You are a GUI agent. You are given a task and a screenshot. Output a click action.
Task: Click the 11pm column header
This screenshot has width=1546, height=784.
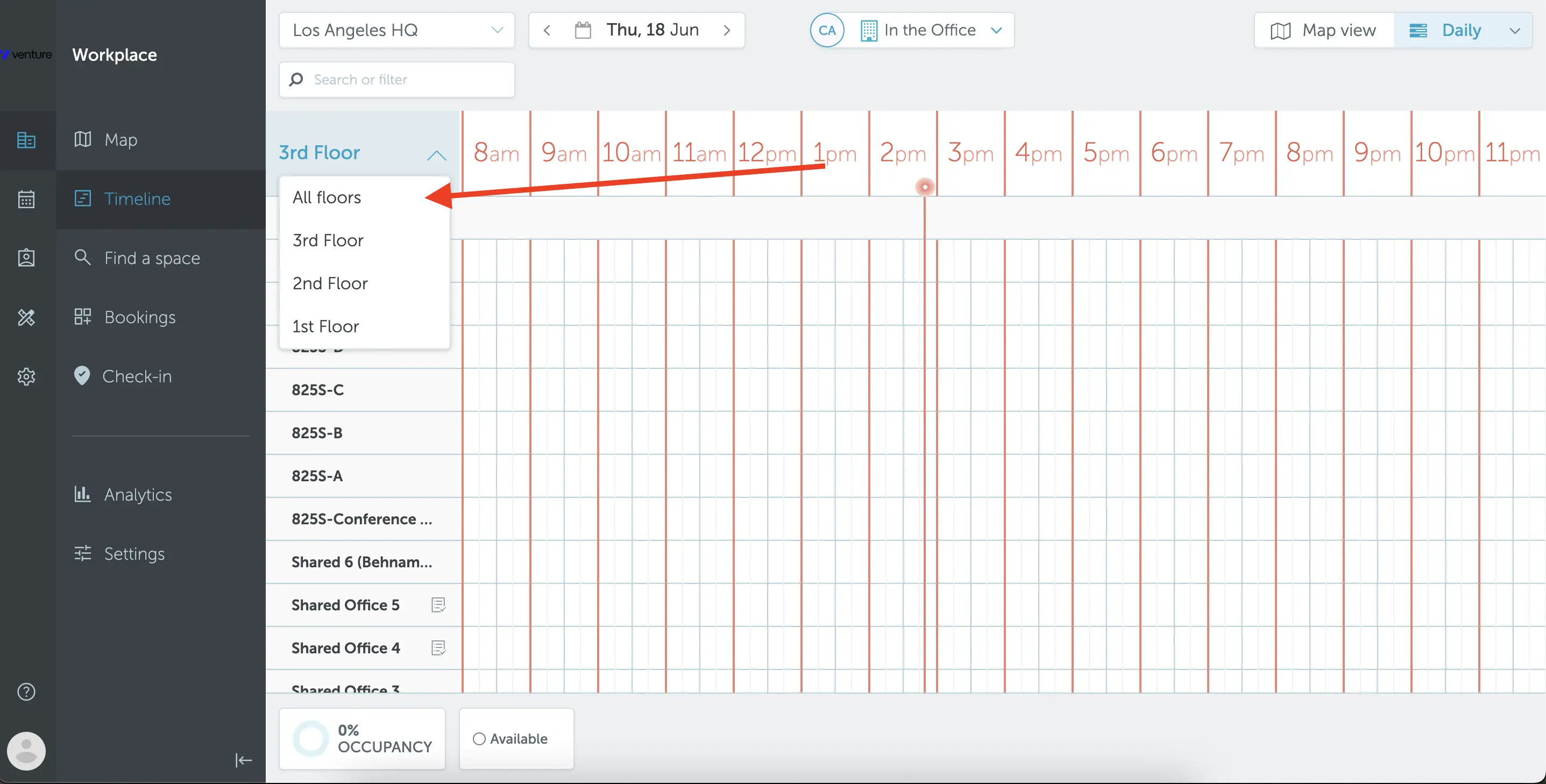(1513, 153)
